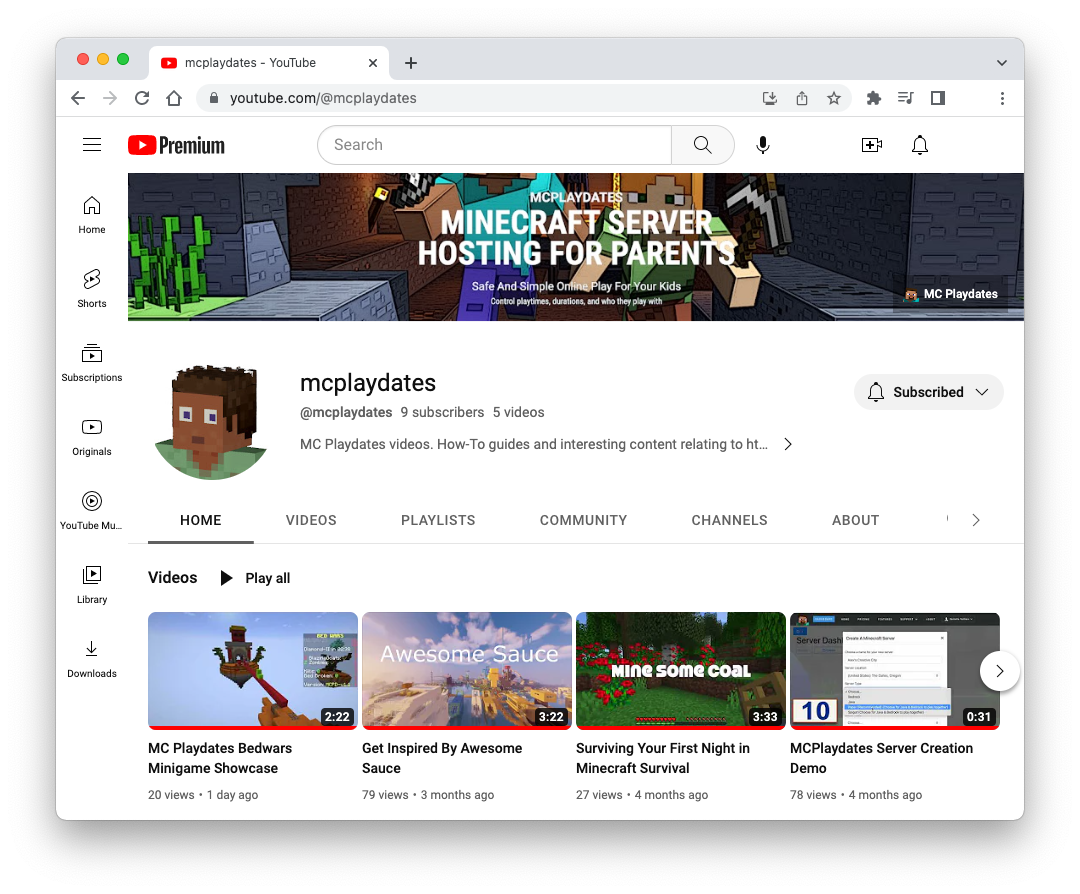Open YouTube Originals from the sidebar
This screenshot has width=1080, height=894.
(91, 437)
